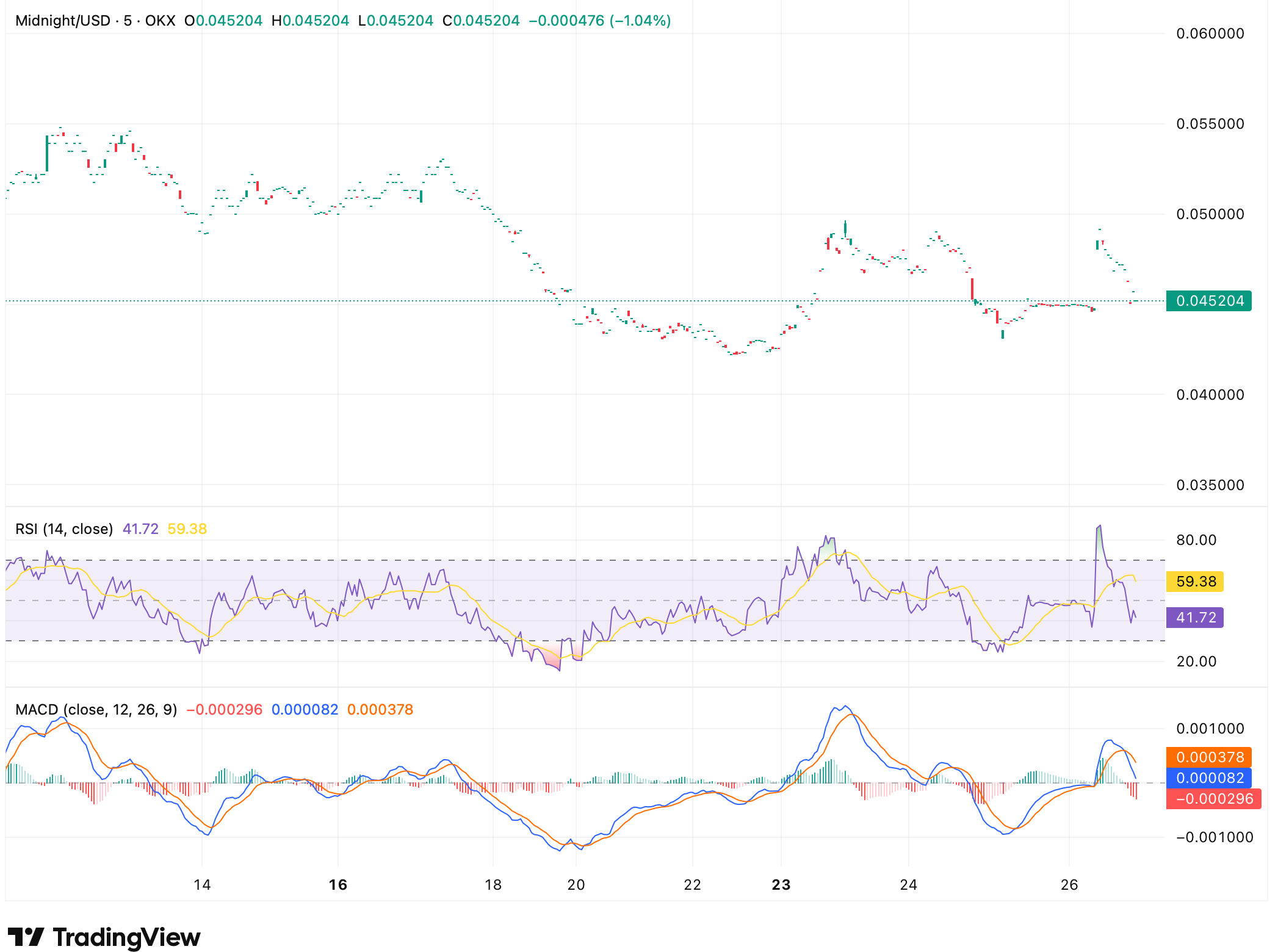Click the bold date label 23 on timeline
Viewport: 1278px width, 952px height.
[781, 884]
